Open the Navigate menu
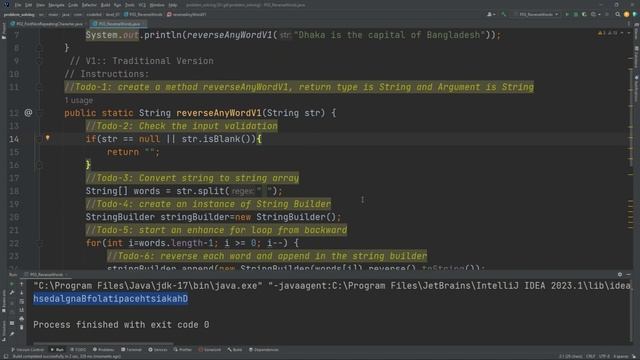This screenshot has width=640, height=360. [x=56, y=5]
